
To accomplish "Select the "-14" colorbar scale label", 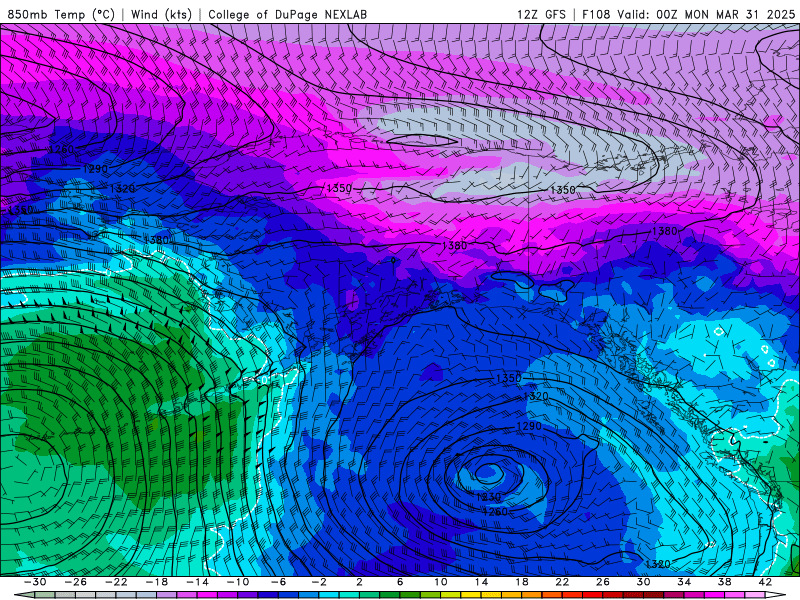I will point(197,582).
